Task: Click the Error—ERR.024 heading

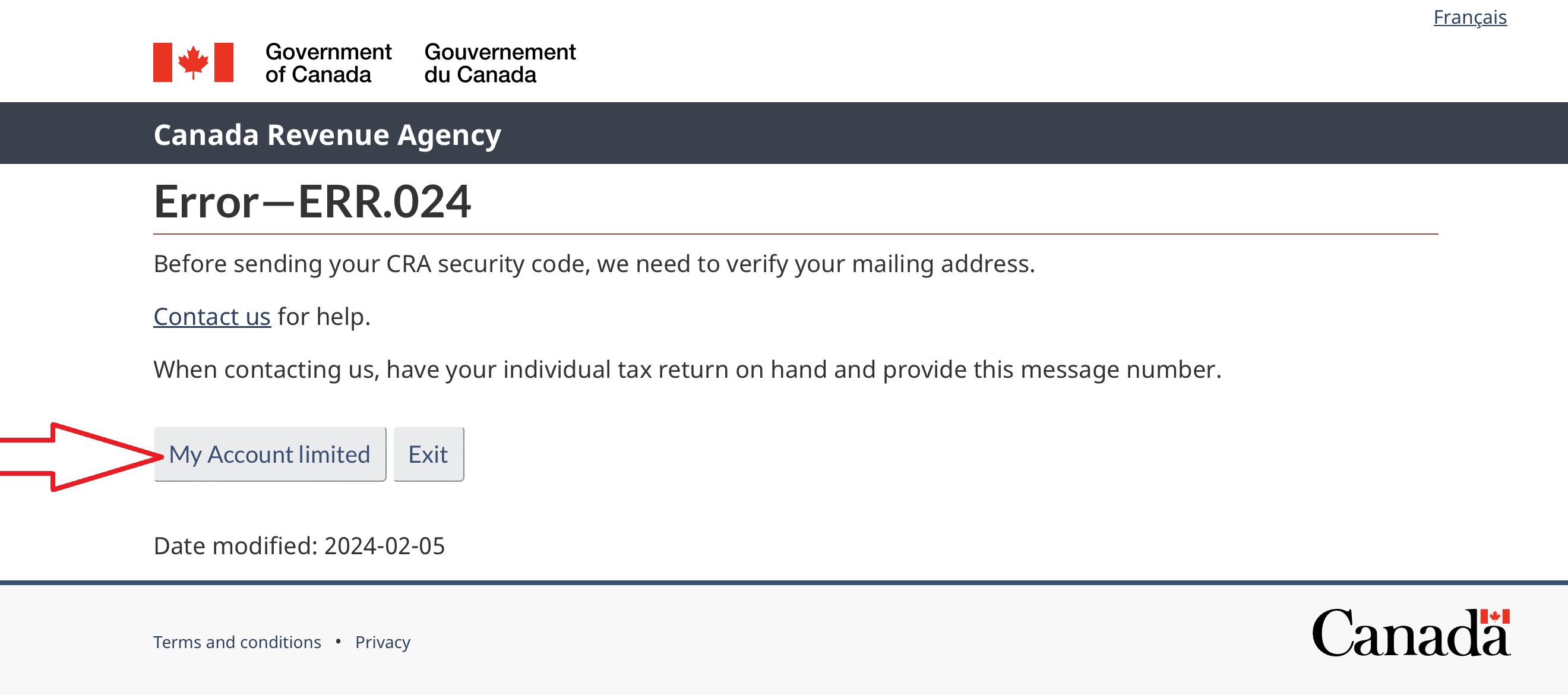Action: [x=312, y=201]
